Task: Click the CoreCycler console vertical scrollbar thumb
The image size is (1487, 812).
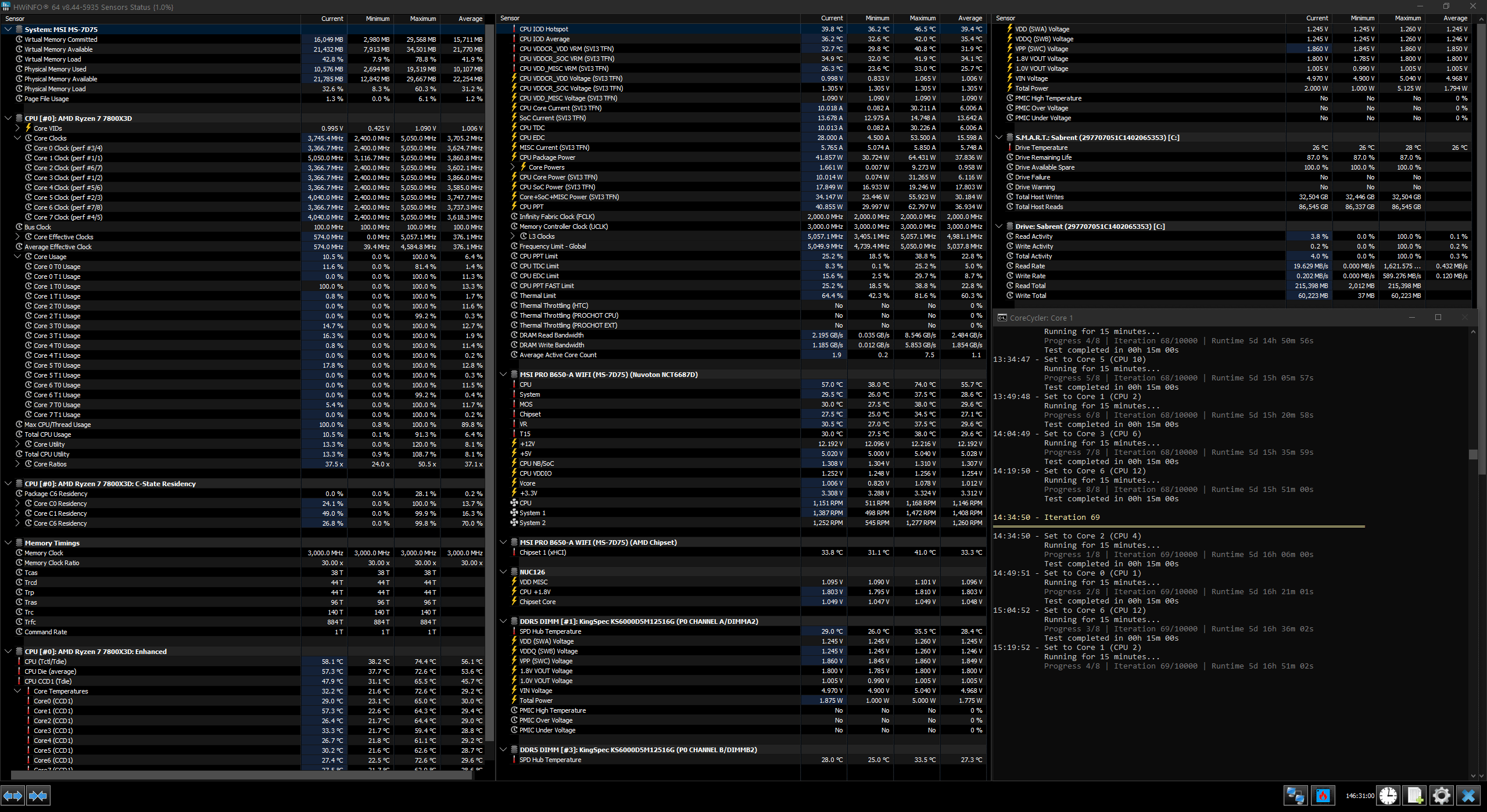Action: point(1473,454)
